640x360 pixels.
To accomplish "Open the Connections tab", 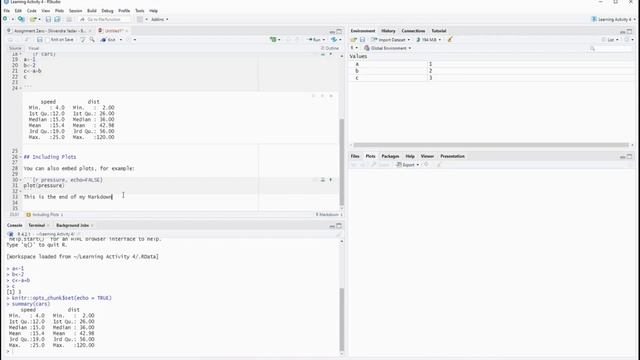I will pos(413,31).
